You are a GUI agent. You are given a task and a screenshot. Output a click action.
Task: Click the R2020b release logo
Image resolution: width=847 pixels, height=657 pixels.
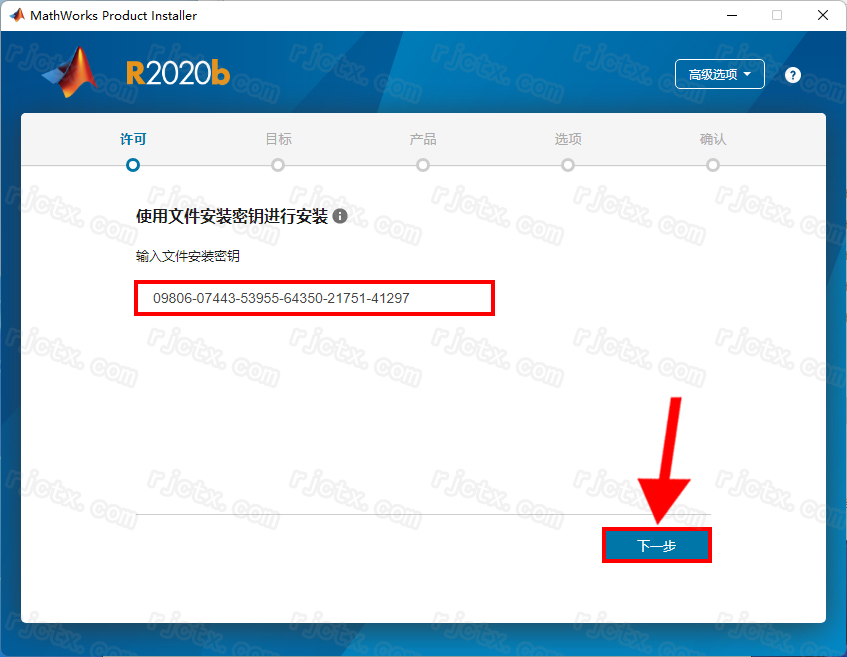click(177, 74)
